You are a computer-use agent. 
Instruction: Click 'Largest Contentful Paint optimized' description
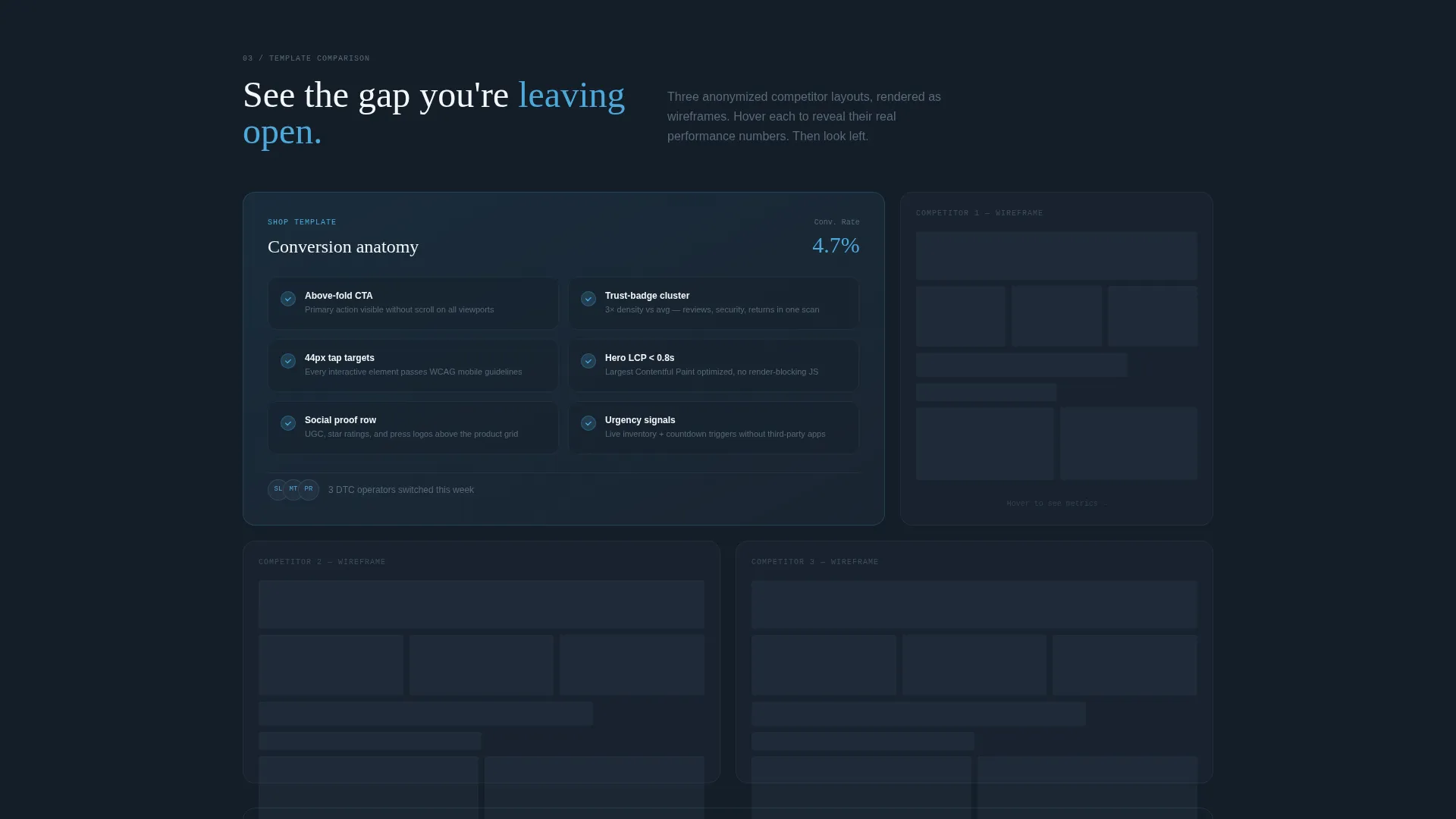711,372
